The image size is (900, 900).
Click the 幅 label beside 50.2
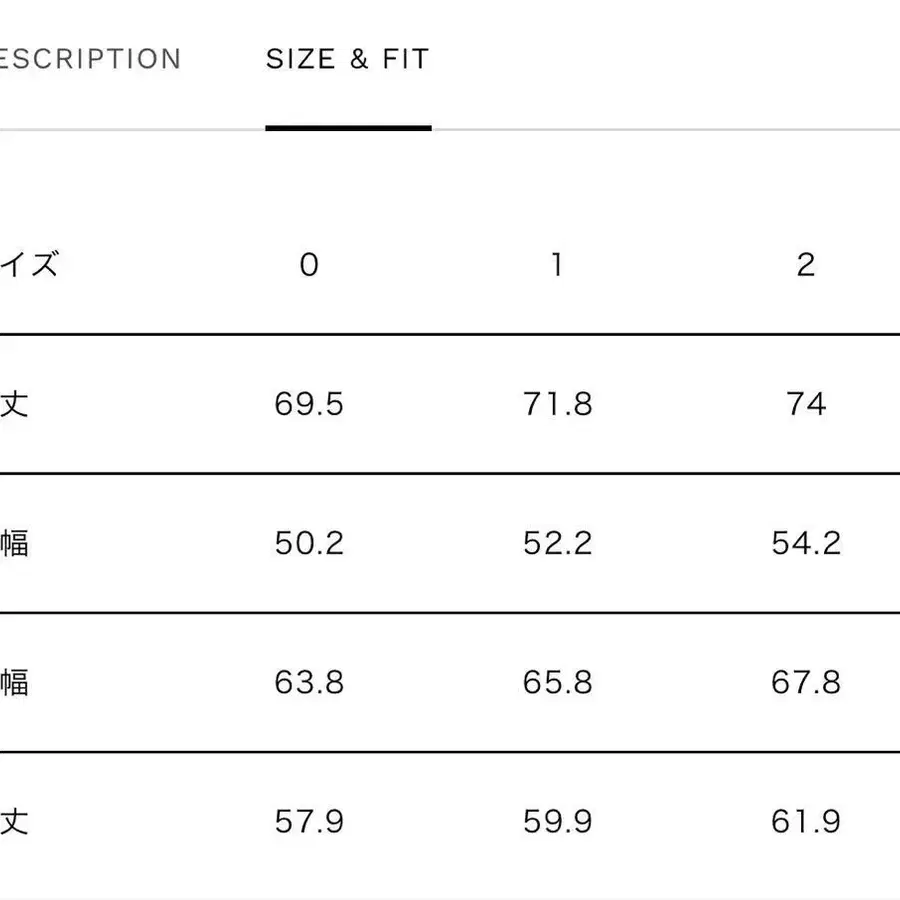tap(14, 543)
